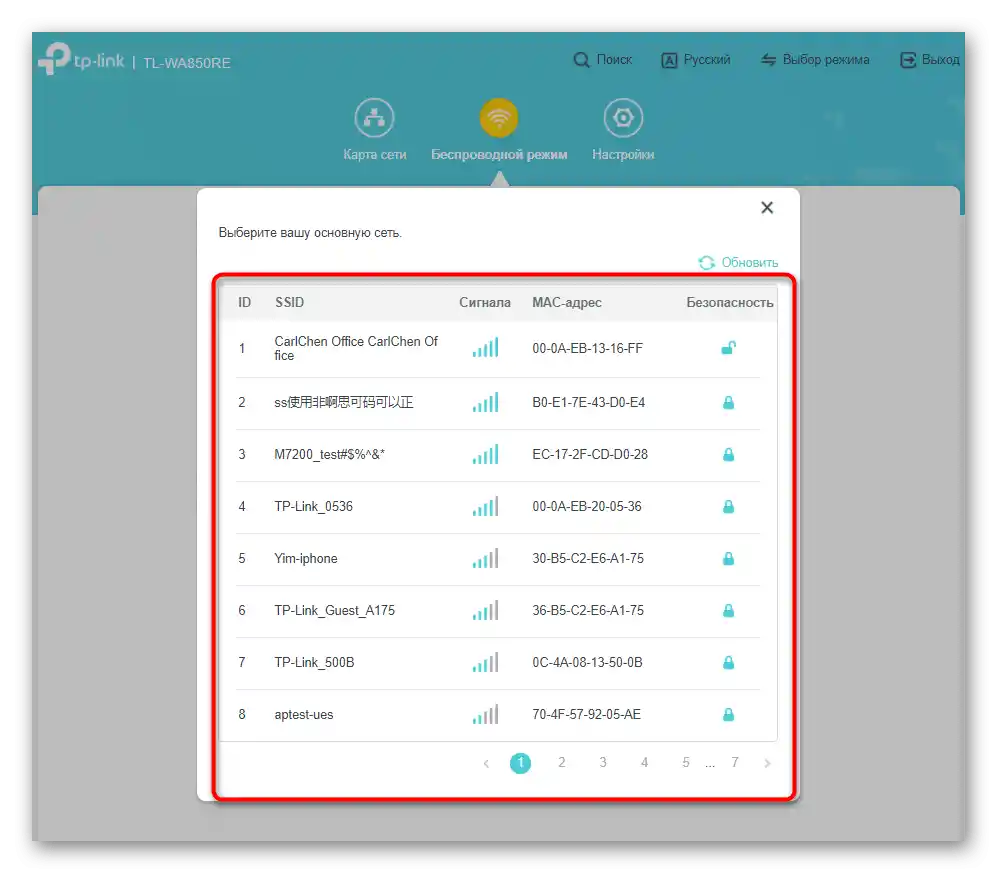This screenshot has height=873, width=997.
Task: Select the M7200_test#$%^&* network
Action: [x=329, y=455]
